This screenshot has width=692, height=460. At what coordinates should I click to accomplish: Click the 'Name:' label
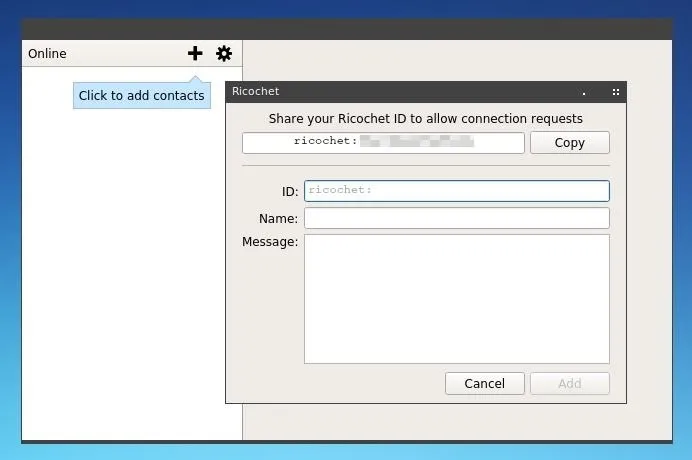(278, 219)
